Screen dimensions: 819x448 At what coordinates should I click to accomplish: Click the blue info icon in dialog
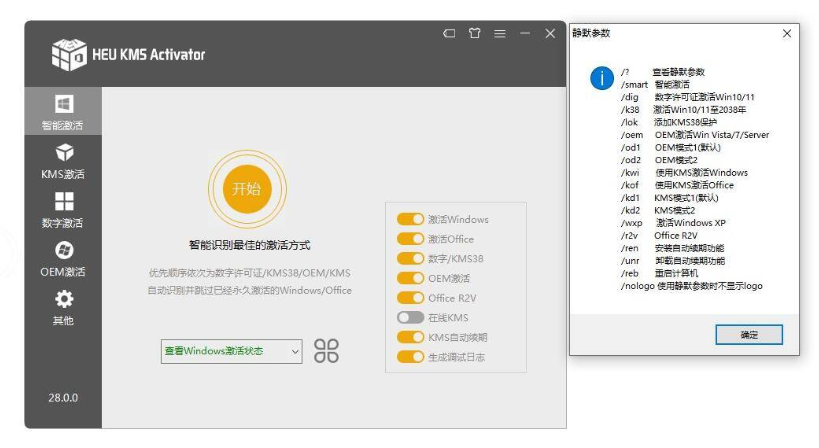click(602, 78)
